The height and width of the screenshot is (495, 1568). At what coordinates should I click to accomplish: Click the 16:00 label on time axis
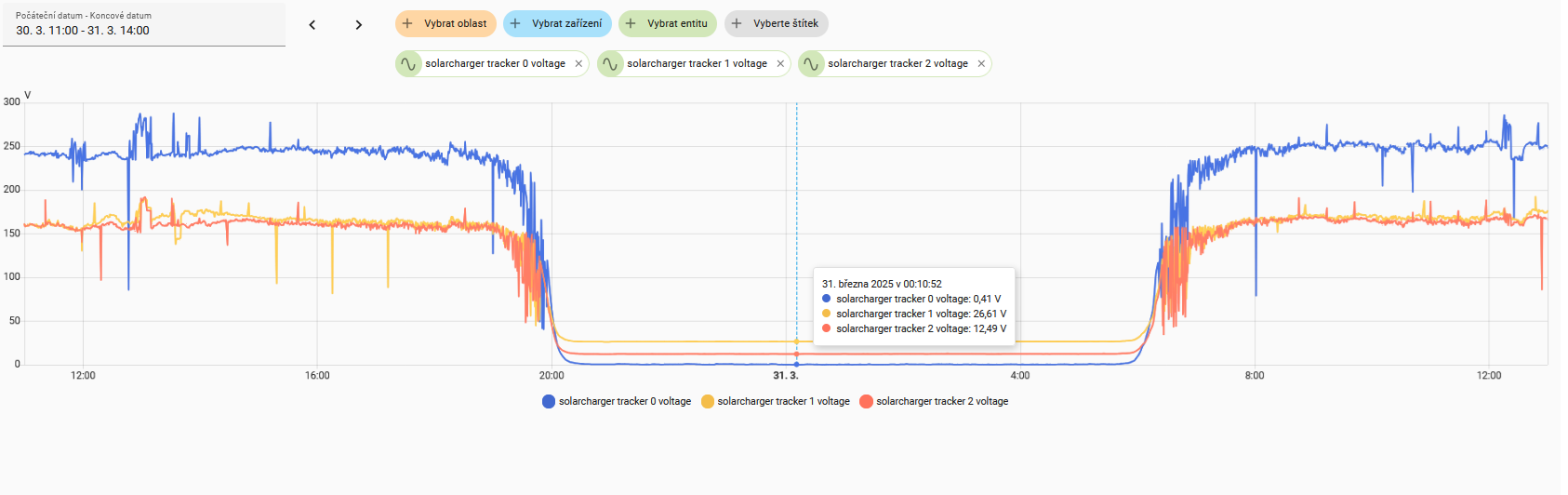(x=317, y=376)
